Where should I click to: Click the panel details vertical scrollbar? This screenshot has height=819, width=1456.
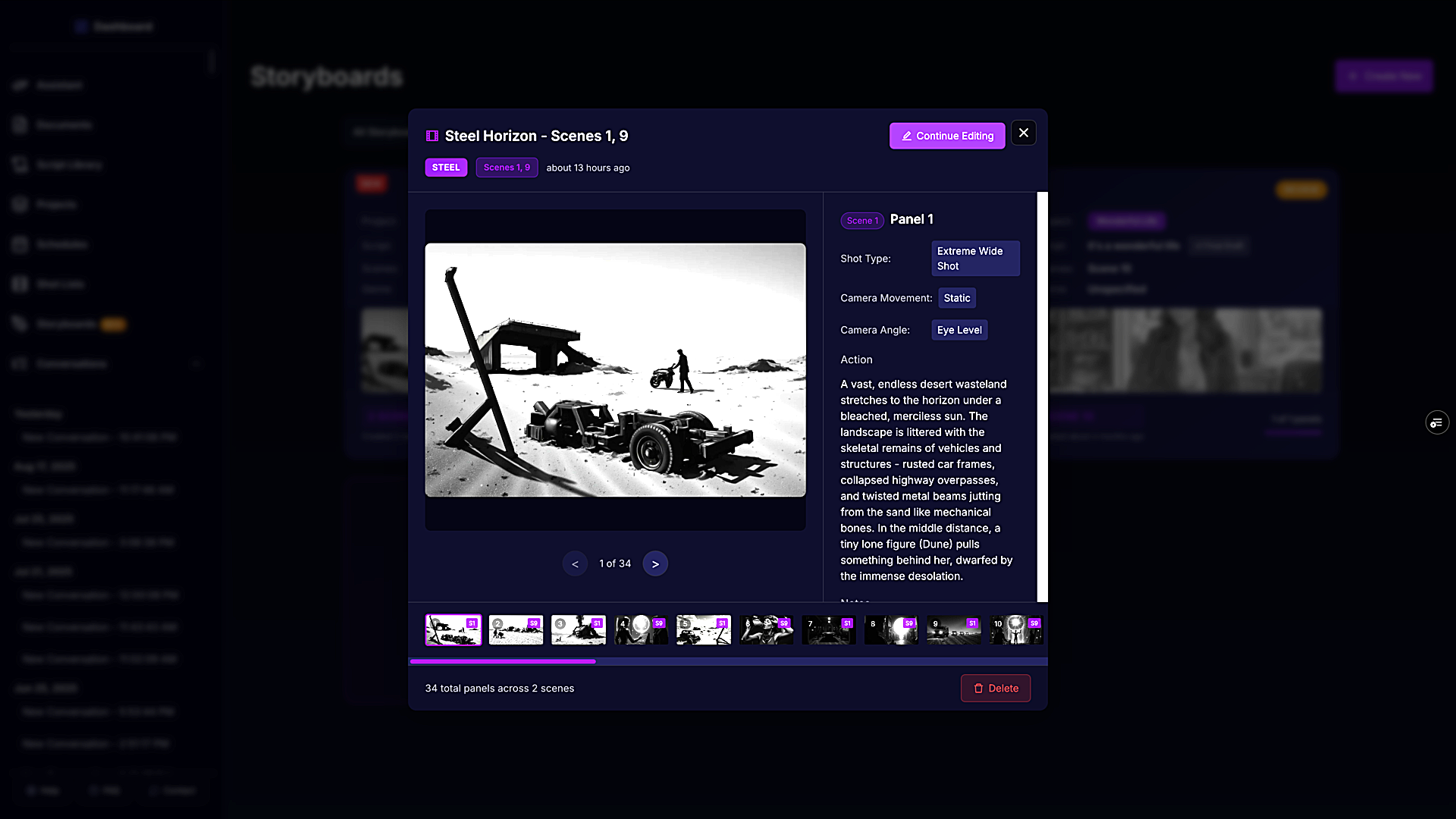pyautogui.click(x=1043, y=397)
